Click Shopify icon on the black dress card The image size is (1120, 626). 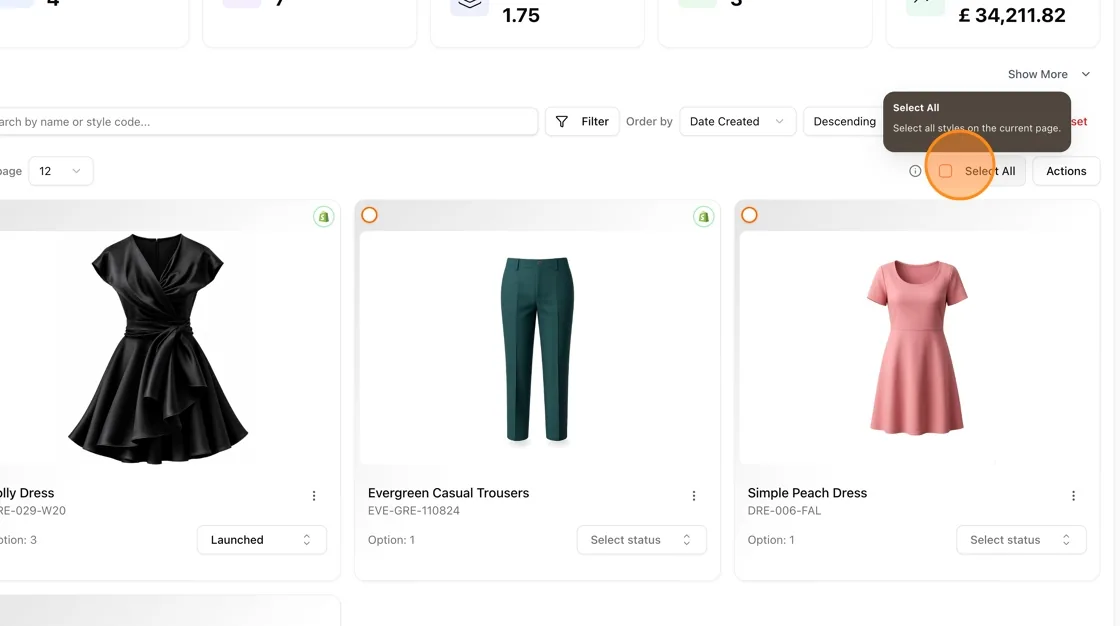pos(324,217)
